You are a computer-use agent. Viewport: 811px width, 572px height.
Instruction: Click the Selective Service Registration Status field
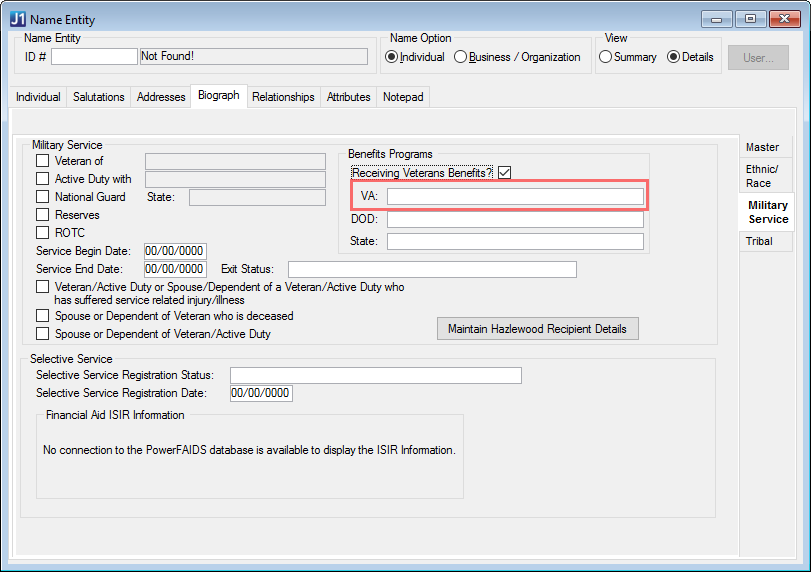coord(375,375)
